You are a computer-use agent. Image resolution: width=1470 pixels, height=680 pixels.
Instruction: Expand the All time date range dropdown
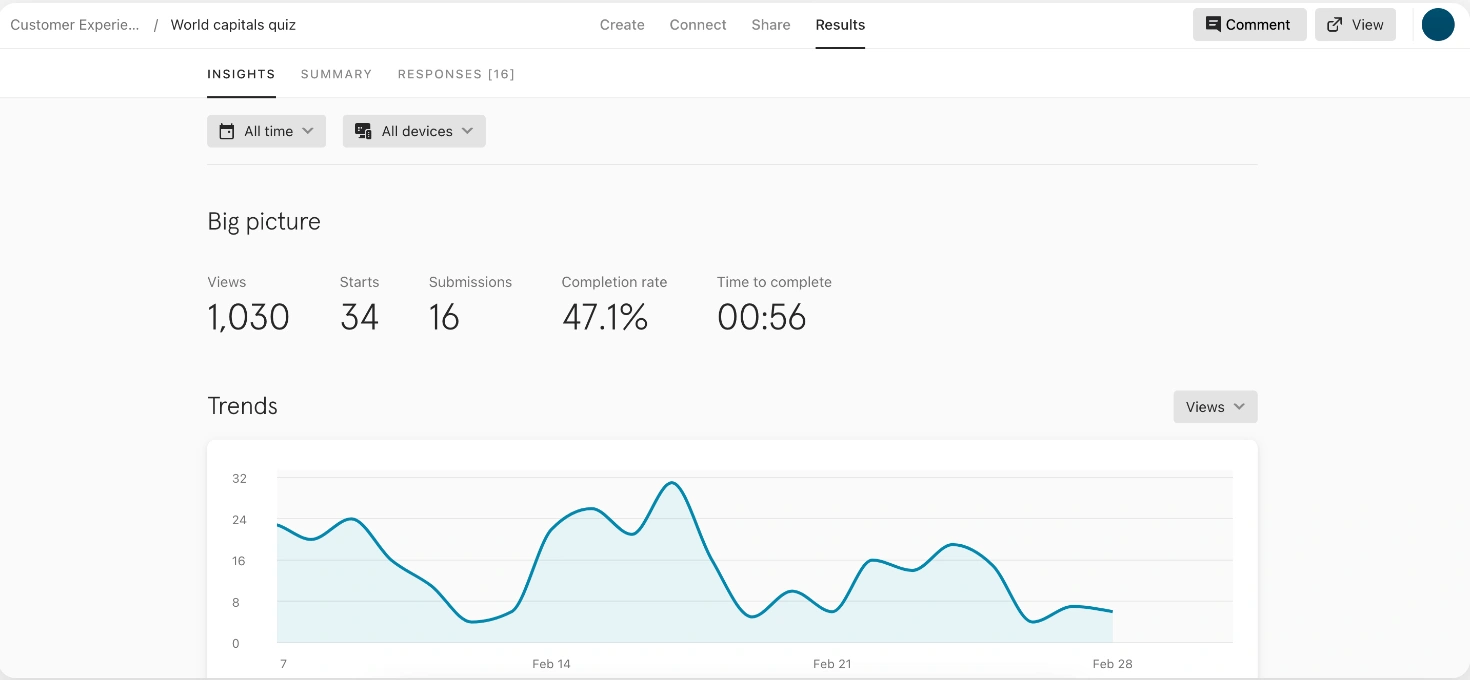(x=266, y=131)
